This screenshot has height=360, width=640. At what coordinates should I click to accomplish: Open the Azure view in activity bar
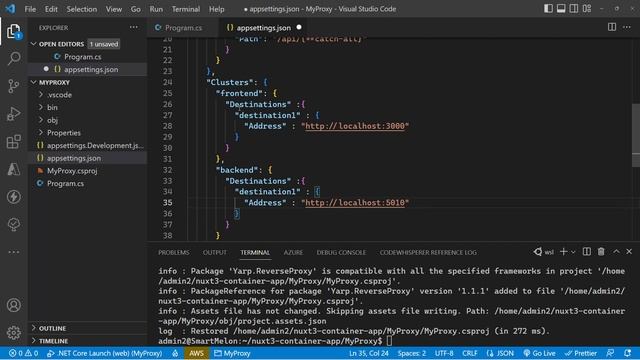click(13, 169)
